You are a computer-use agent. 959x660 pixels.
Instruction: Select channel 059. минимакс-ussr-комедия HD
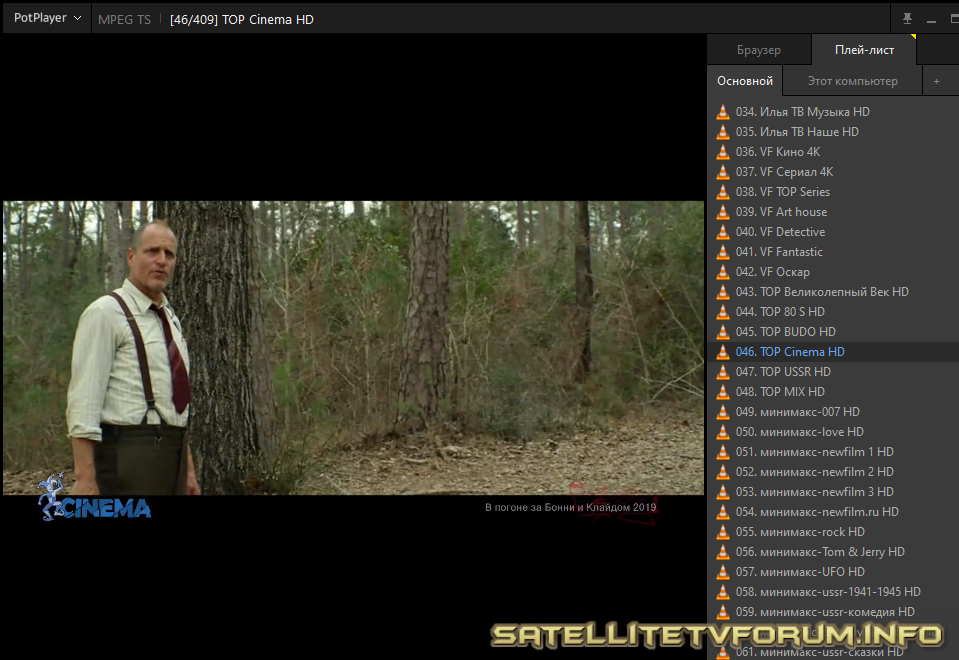pyautogui.click(x=833, y=612)
